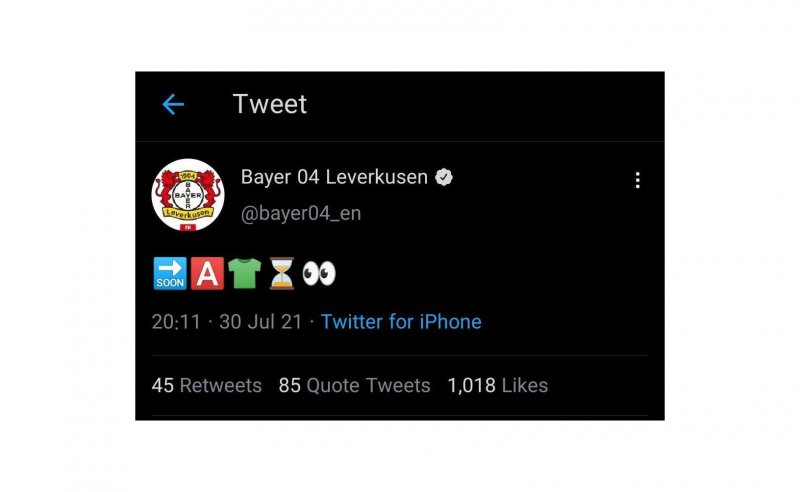The image size is (800, 492).
Task: Click the red letter A emoji
Action: 206,274
